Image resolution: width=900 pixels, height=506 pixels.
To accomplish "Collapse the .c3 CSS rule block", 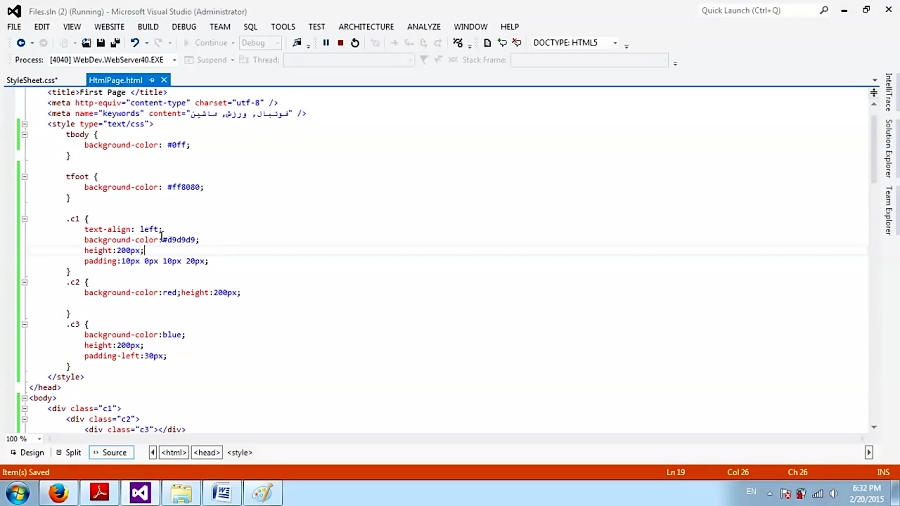I will [x=25, y=324].
